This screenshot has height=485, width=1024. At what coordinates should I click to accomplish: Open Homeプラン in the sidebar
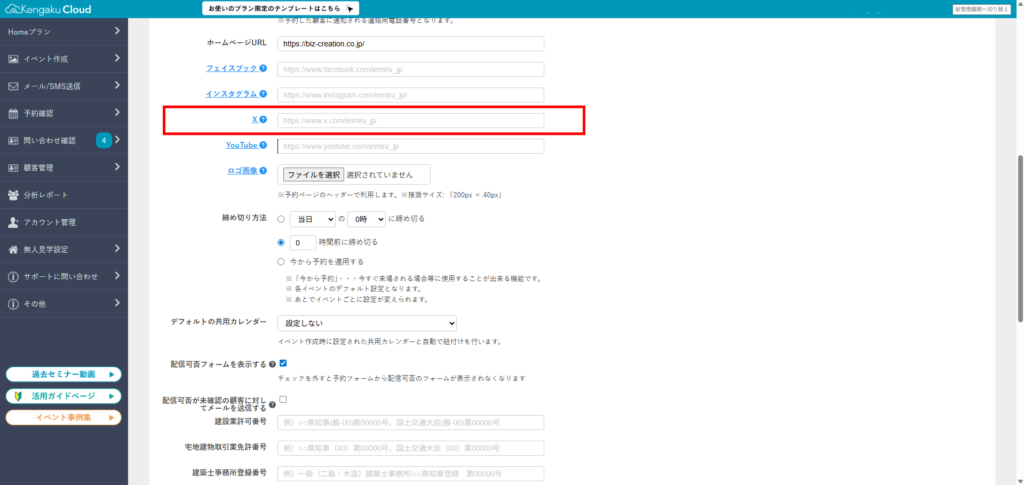point(64,31)
